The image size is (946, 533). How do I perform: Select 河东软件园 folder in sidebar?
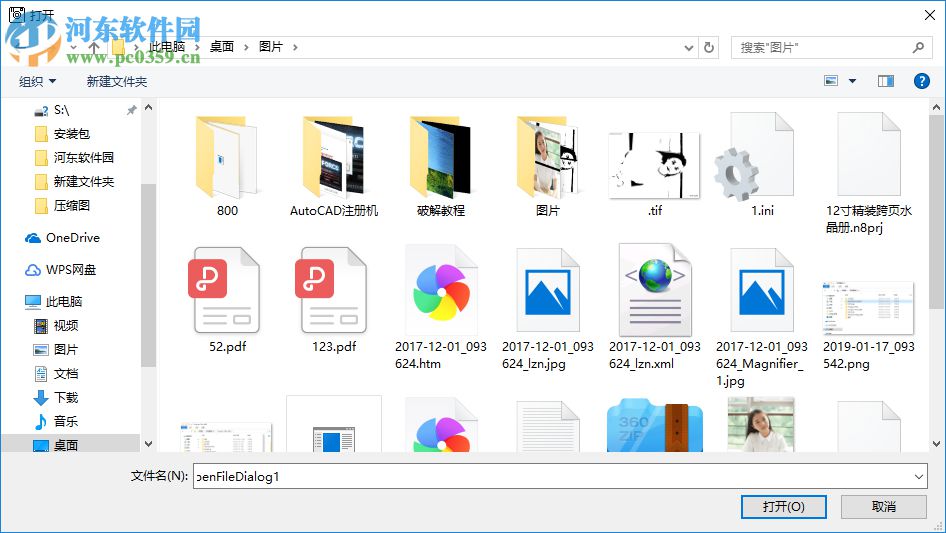click(83, 158)
